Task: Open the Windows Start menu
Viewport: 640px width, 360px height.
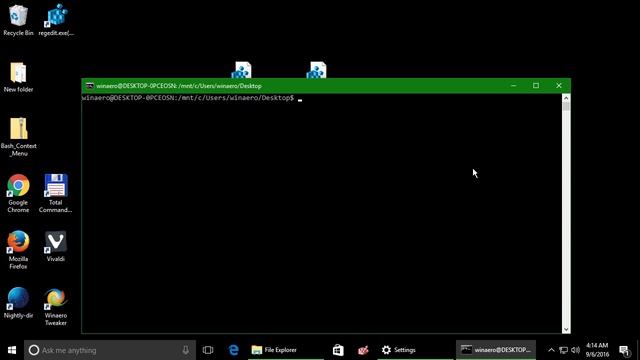Action: tap(12, 350)
